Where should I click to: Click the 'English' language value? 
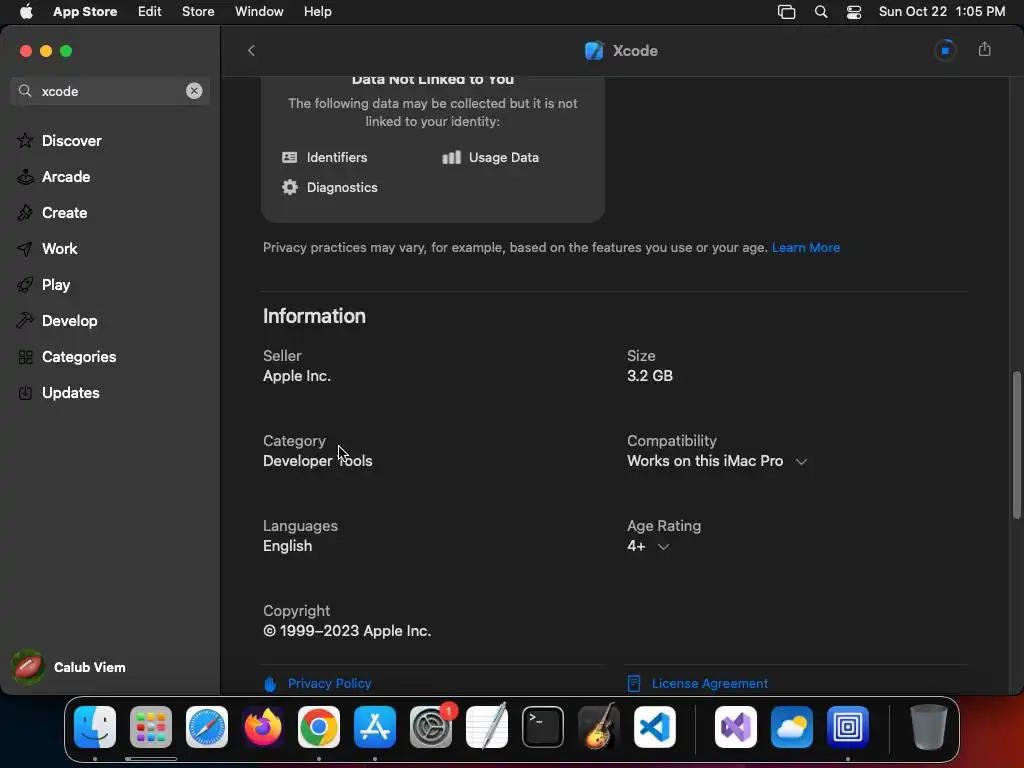pyautogui.click(x=287, y=546)
